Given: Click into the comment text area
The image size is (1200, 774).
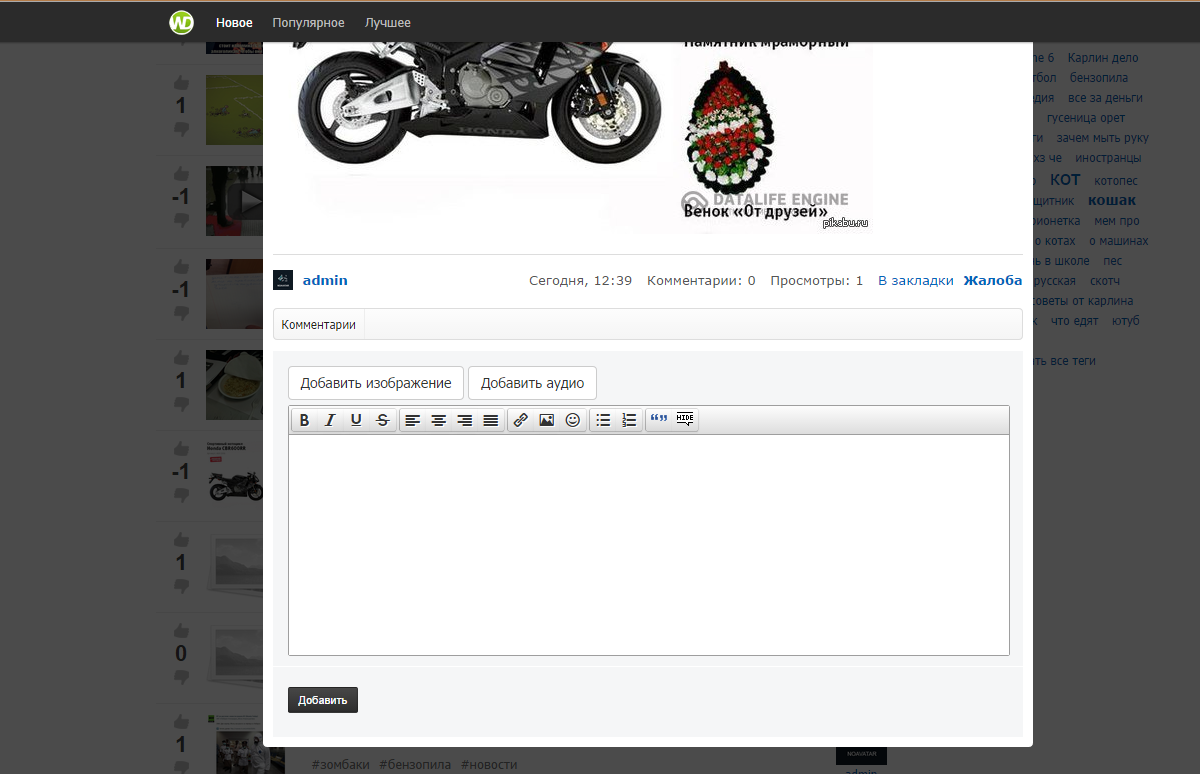Looking at the screenshot, I should point(649,545).
